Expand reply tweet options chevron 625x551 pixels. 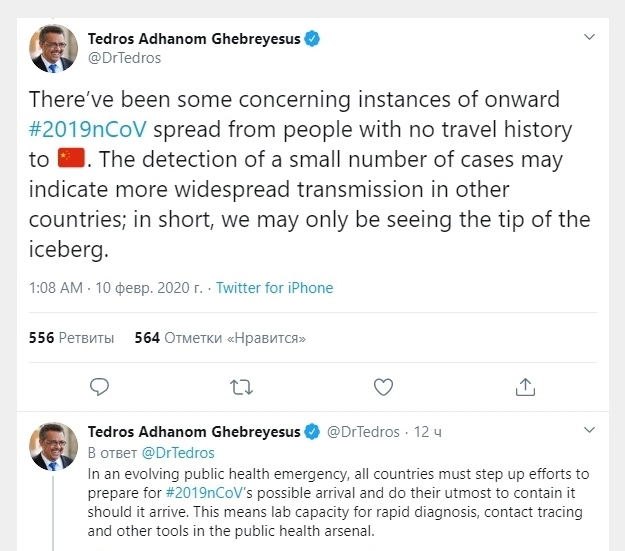pyautogui.click(x=590, y=431)
